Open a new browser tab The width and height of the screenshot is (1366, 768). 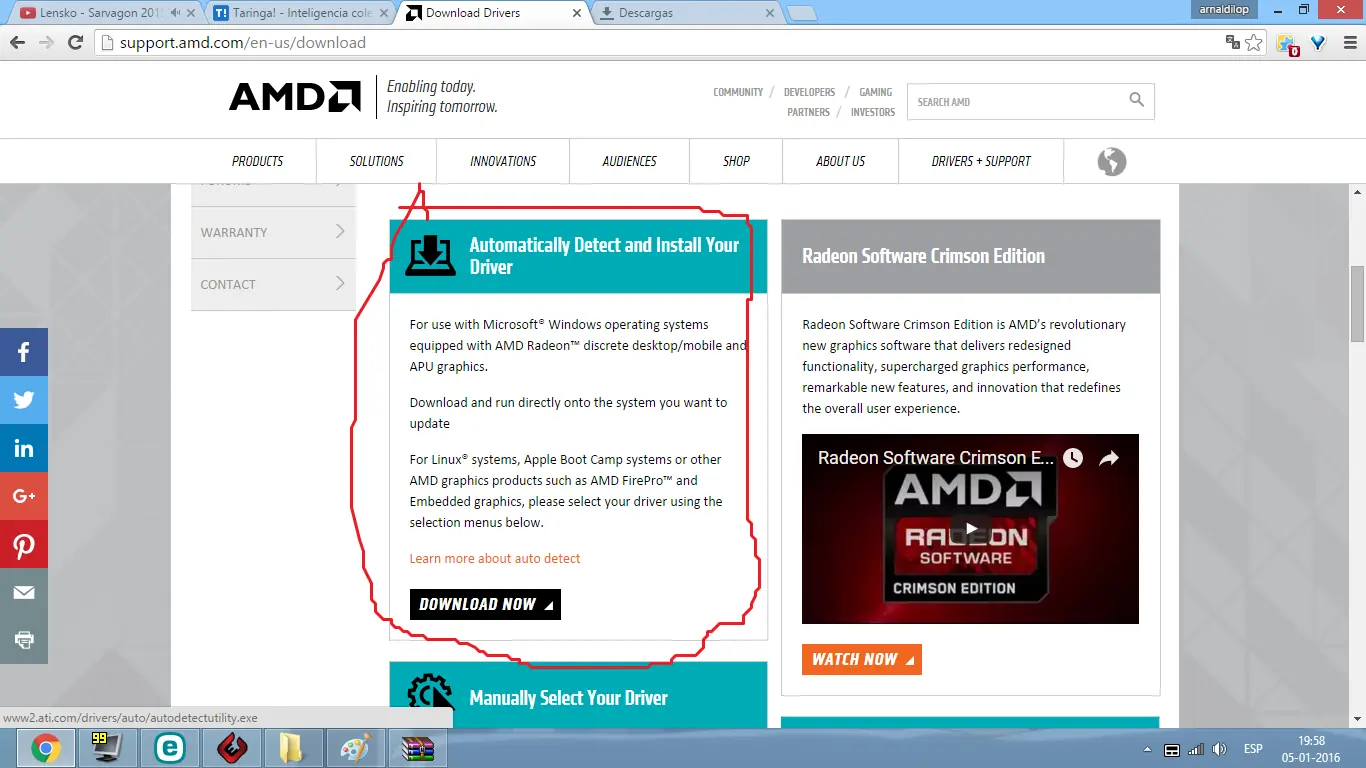802,13
